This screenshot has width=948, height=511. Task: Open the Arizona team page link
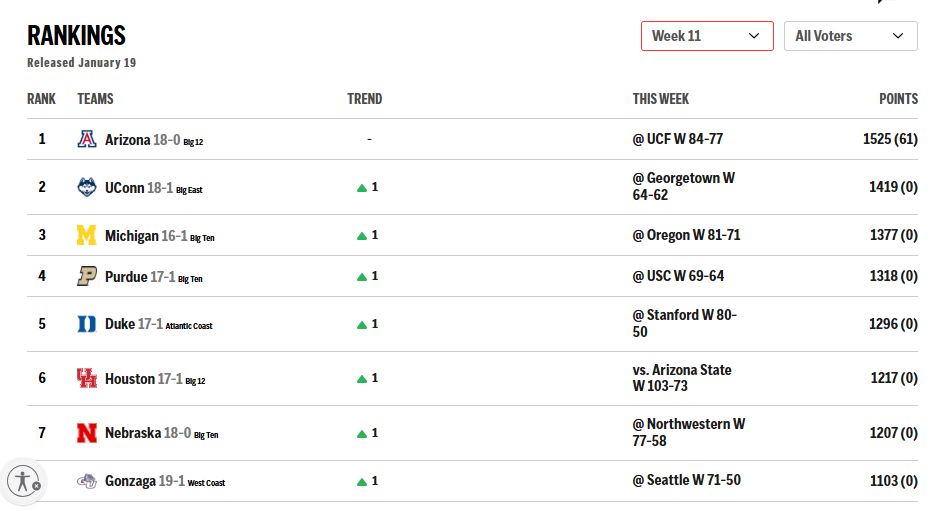pos(127,140)
